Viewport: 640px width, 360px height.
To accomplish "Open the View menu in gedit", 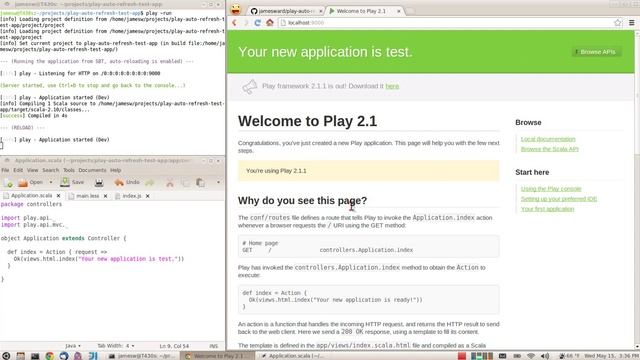I will tap(32, 170).
